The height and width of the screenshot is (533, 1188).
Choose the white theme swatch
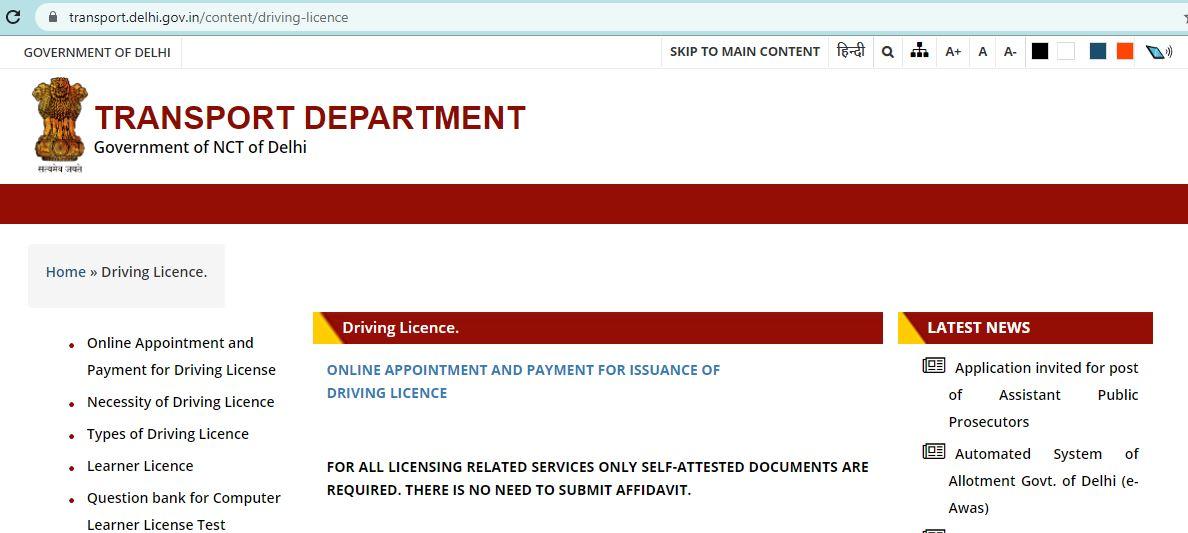coord(1066,51)
